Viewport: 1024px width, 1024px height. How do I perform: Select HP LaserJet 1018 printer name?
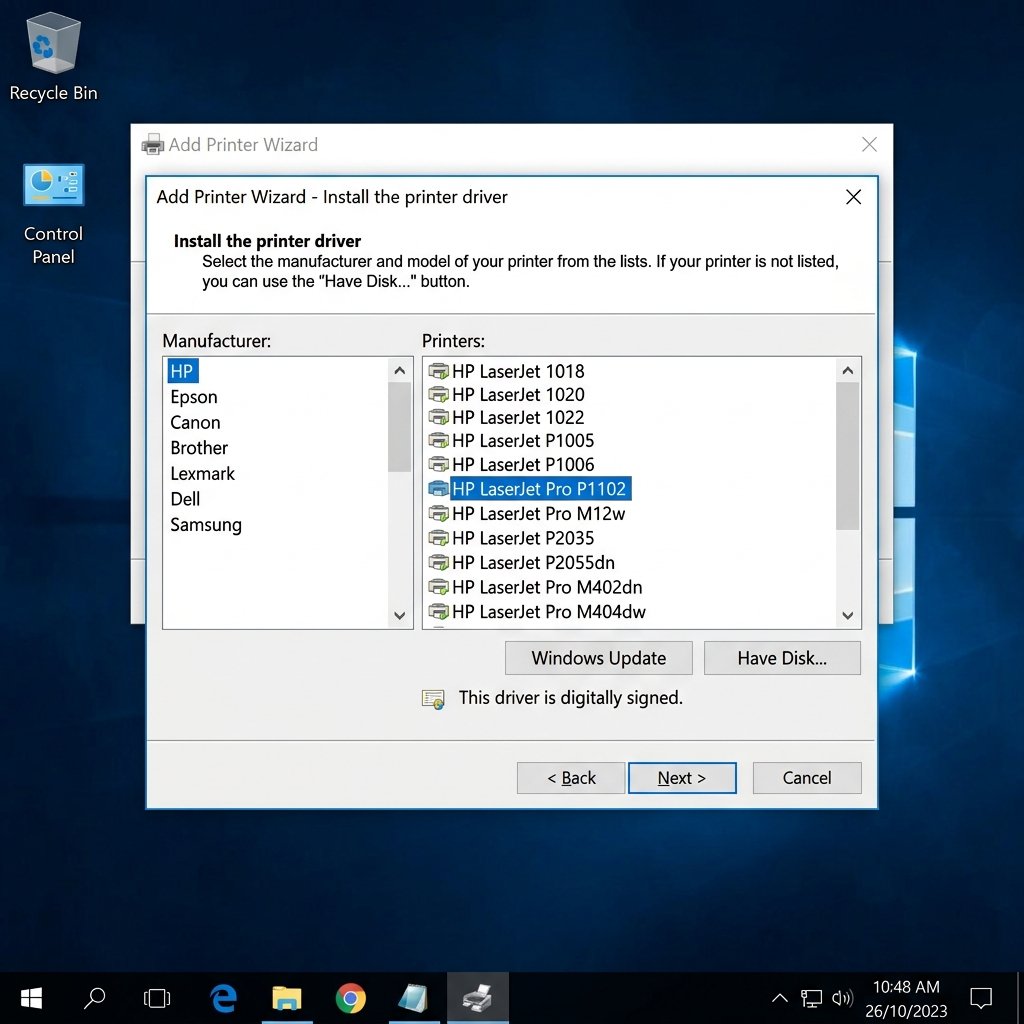click(518, 371)
